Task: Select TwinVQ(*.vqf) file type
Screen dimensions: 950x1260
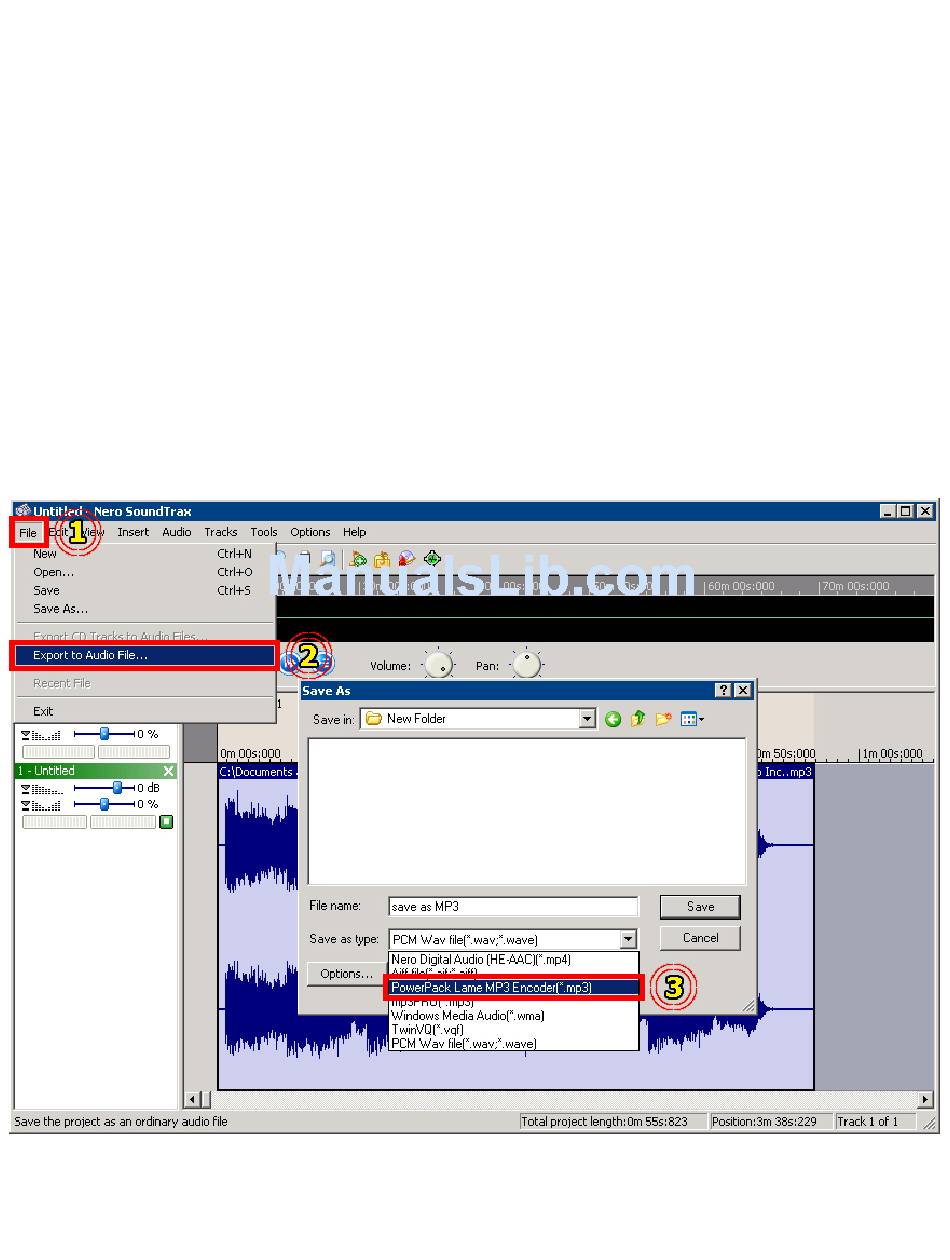Action: (513, 1029)
